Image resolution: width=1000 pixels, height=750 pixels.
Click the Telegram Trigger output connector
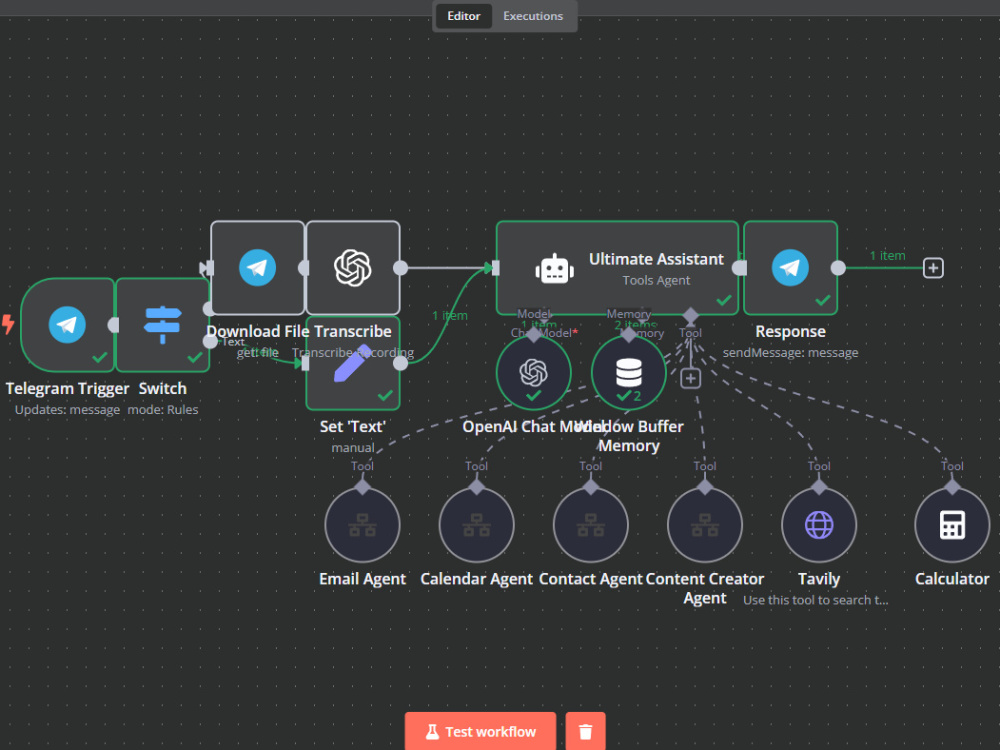(114, 325)
